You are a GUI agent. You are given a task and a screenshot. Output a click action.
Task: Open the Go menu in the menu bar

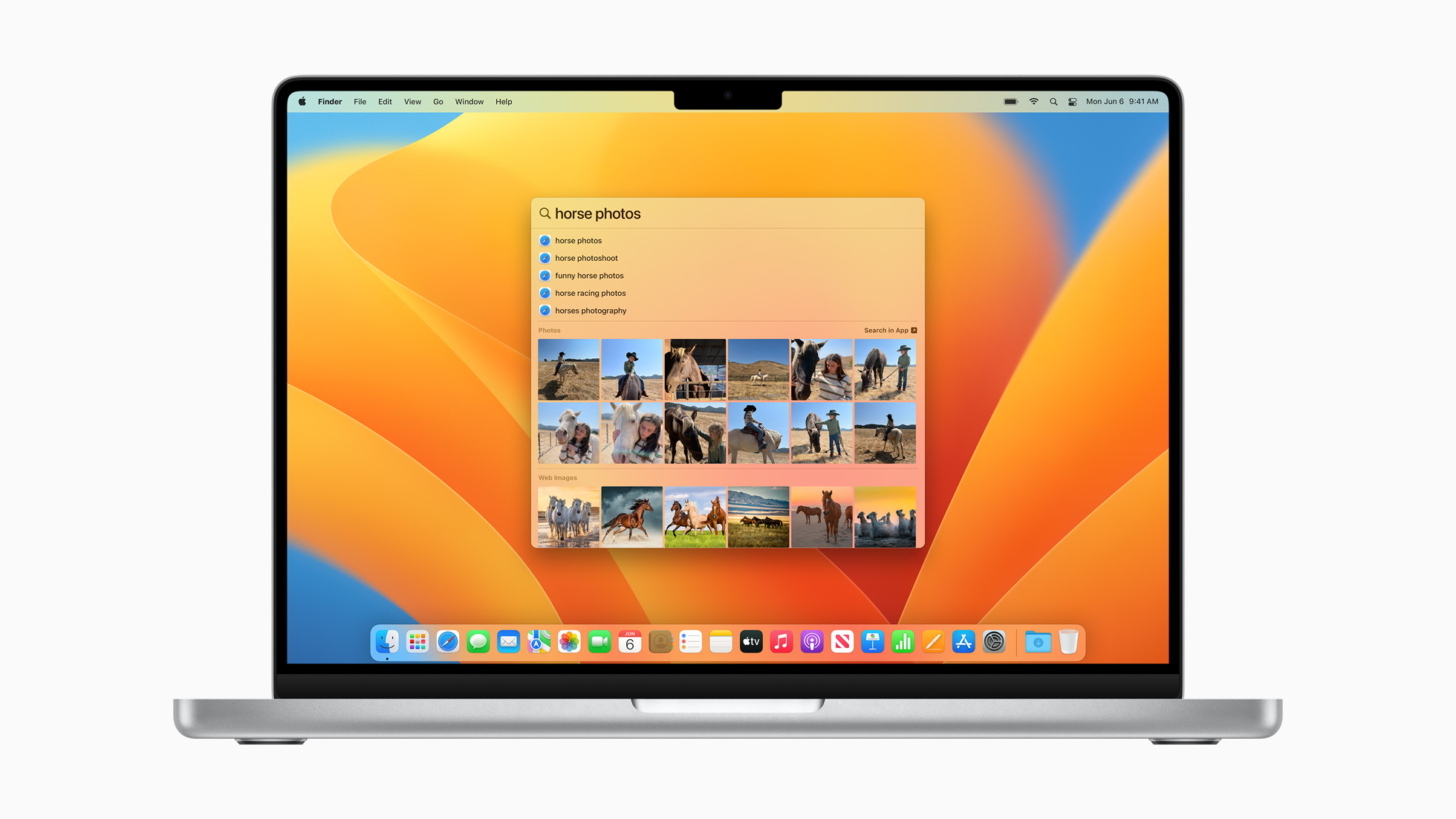[438, 101]
